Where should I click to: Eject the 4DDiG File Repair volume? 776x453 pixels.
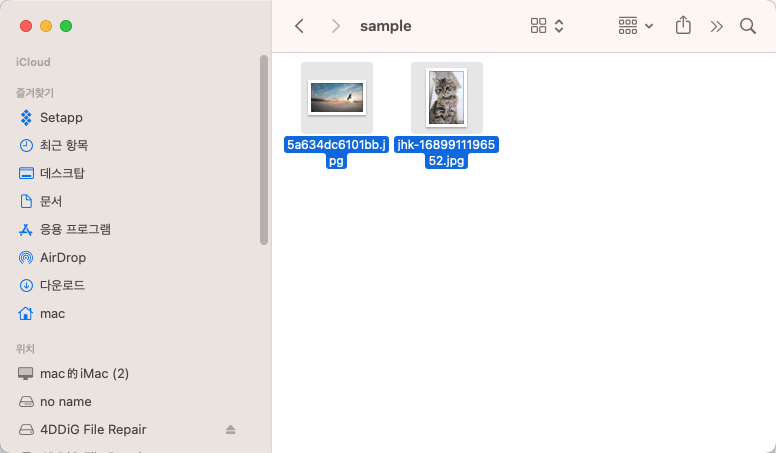click(x=231, y=430)
